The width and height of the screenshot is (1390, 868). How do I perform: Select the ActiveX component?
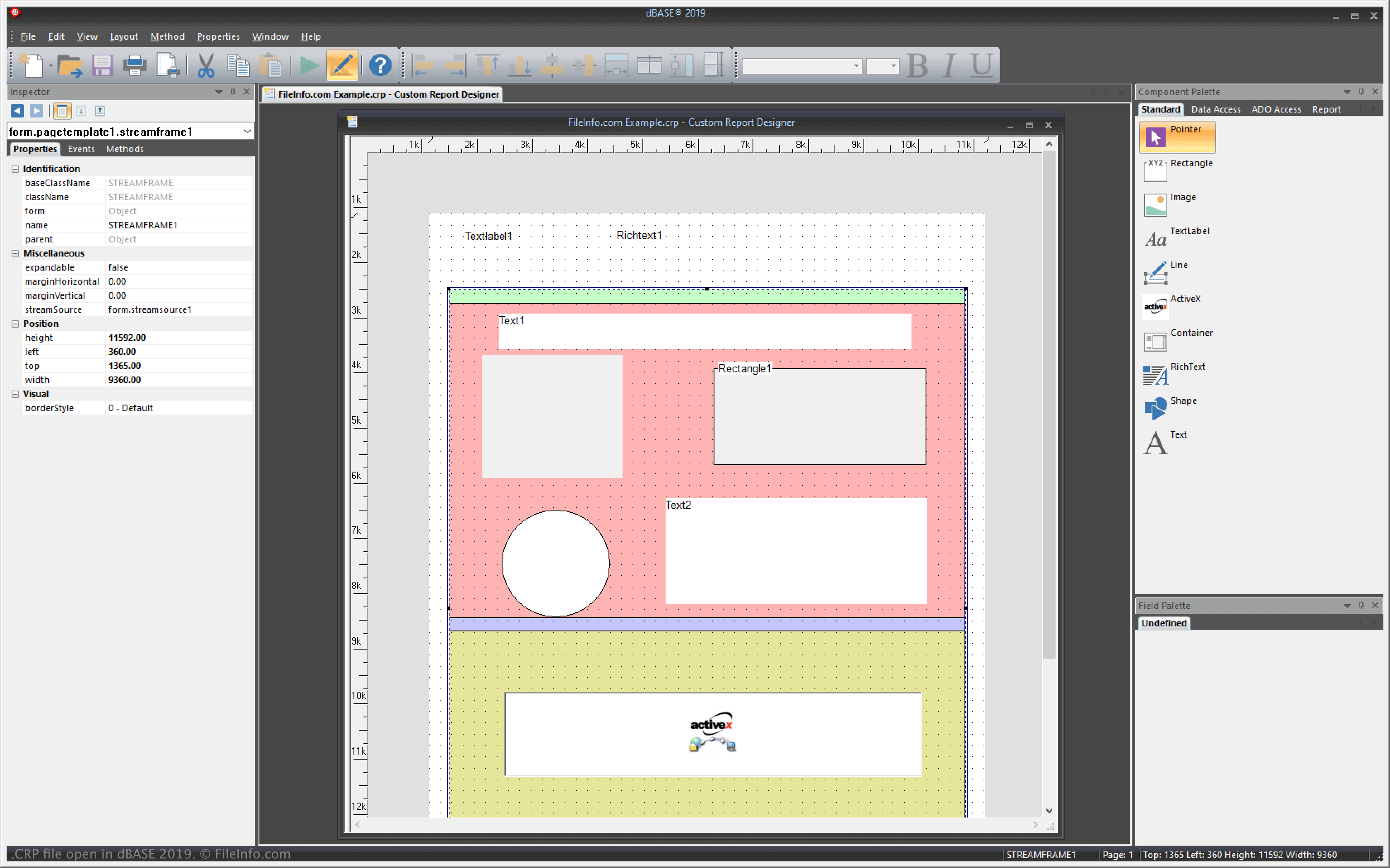1171,306
